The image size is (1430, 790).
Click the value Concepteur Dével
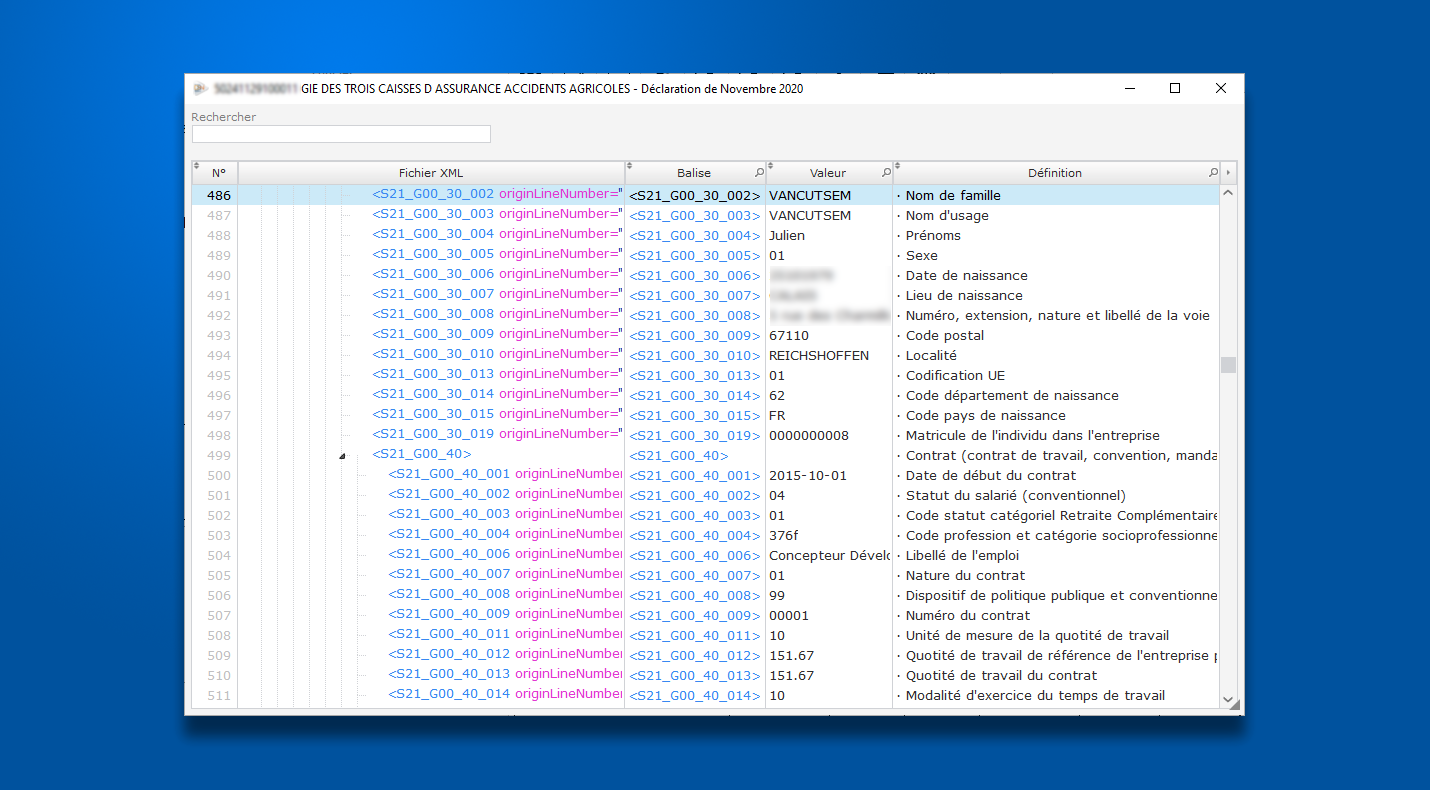point(830,556)
